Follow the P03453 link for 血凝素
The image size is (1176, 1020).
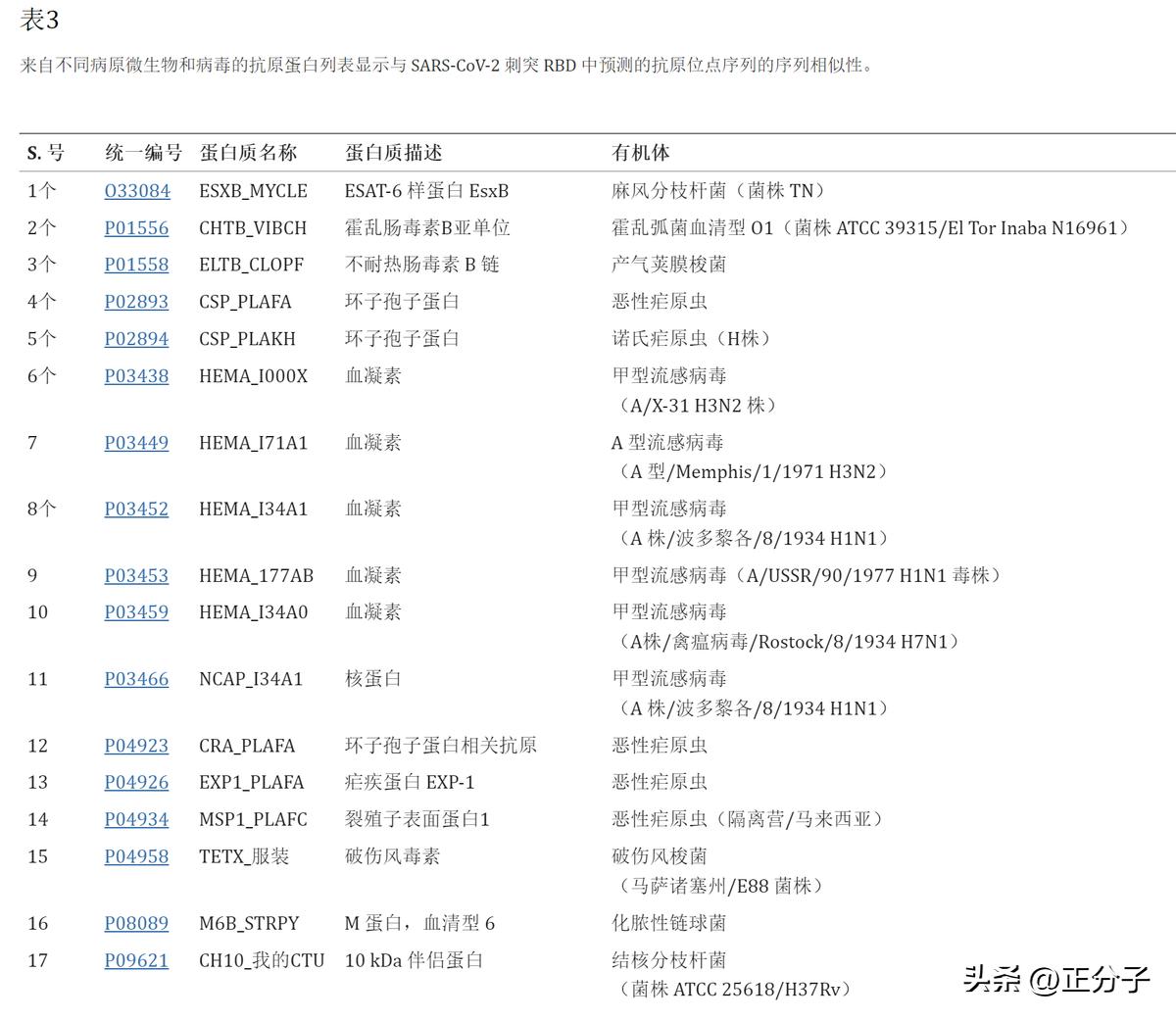coord(136,575)
